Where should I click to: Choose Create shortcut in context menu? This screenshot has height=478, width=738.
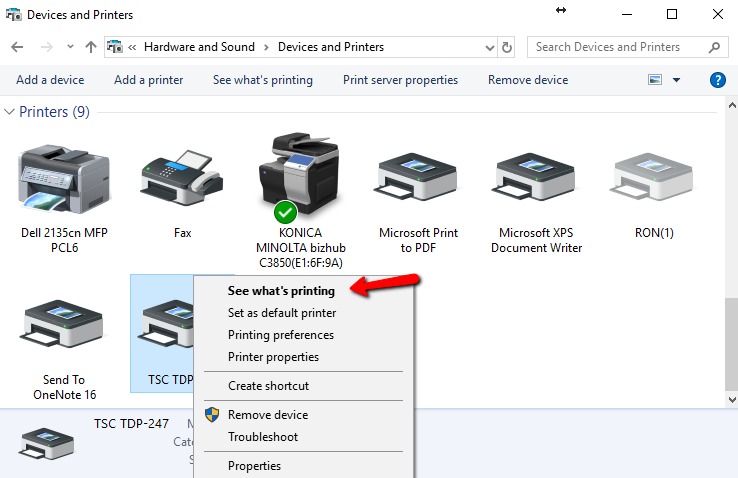[268, 386]
